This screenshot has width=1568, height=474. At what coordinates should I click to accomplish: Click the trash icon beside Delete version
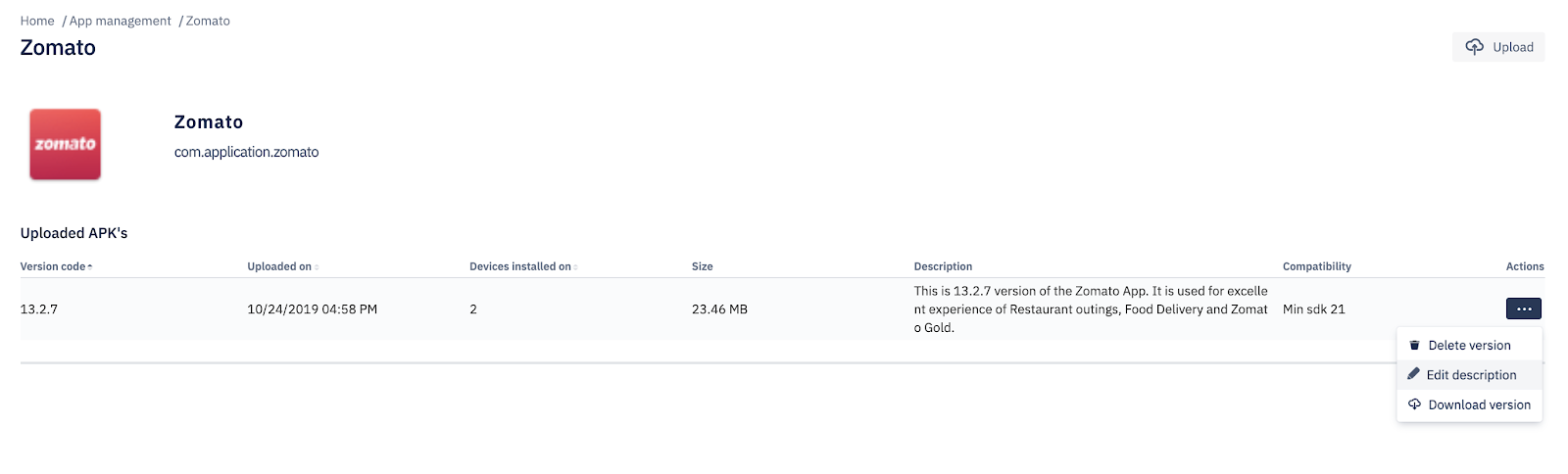(x=1414, y=345)
